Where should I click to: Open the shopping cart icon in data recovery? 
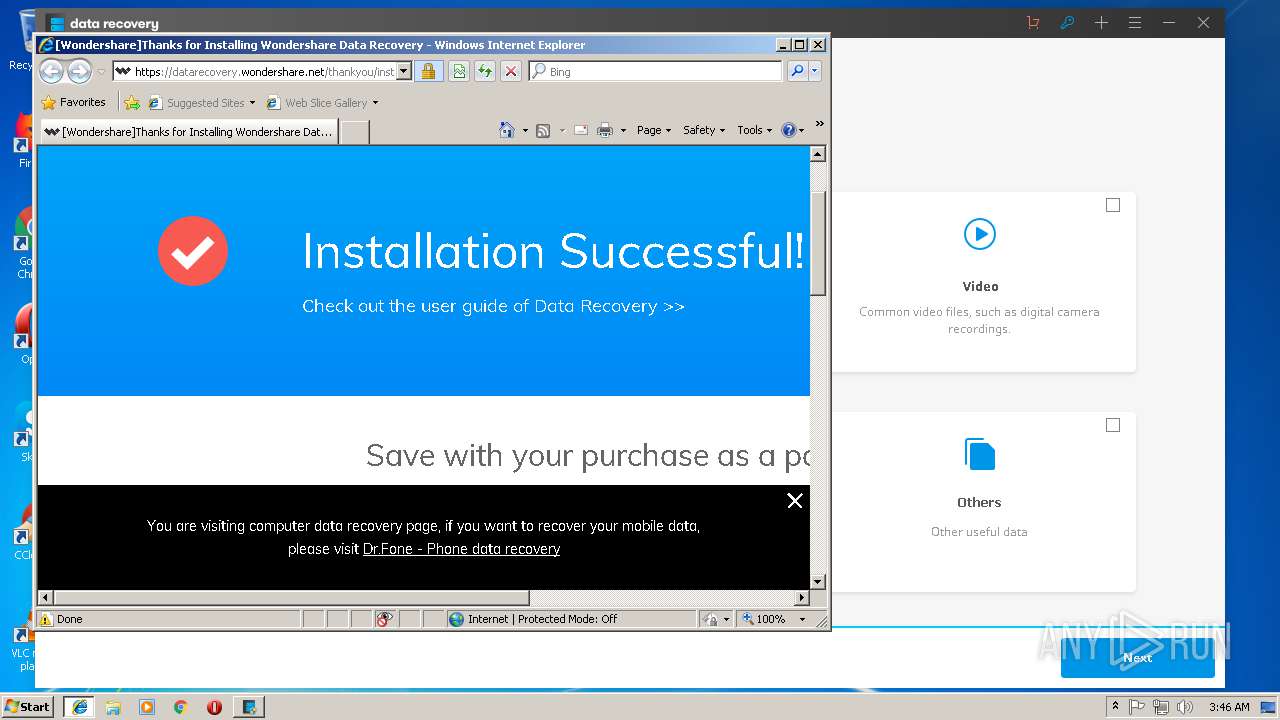1033,22
